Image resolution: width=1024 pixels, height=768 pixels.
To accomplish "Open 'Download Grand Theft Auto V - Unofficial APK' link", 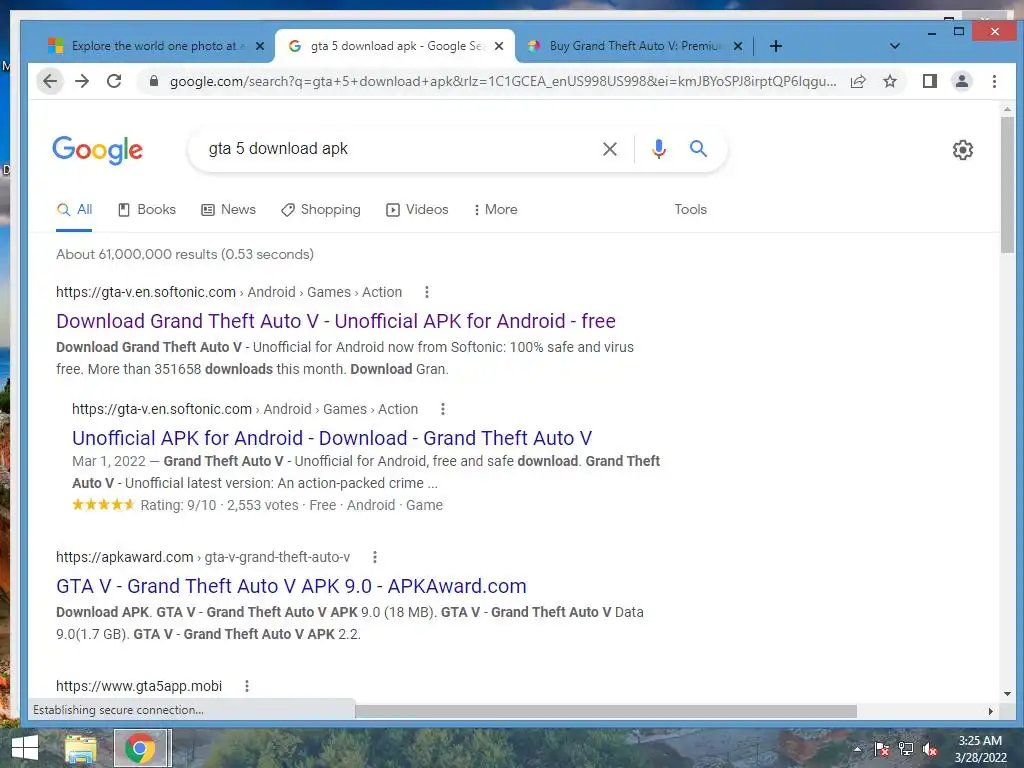I will tap(336, 321).
